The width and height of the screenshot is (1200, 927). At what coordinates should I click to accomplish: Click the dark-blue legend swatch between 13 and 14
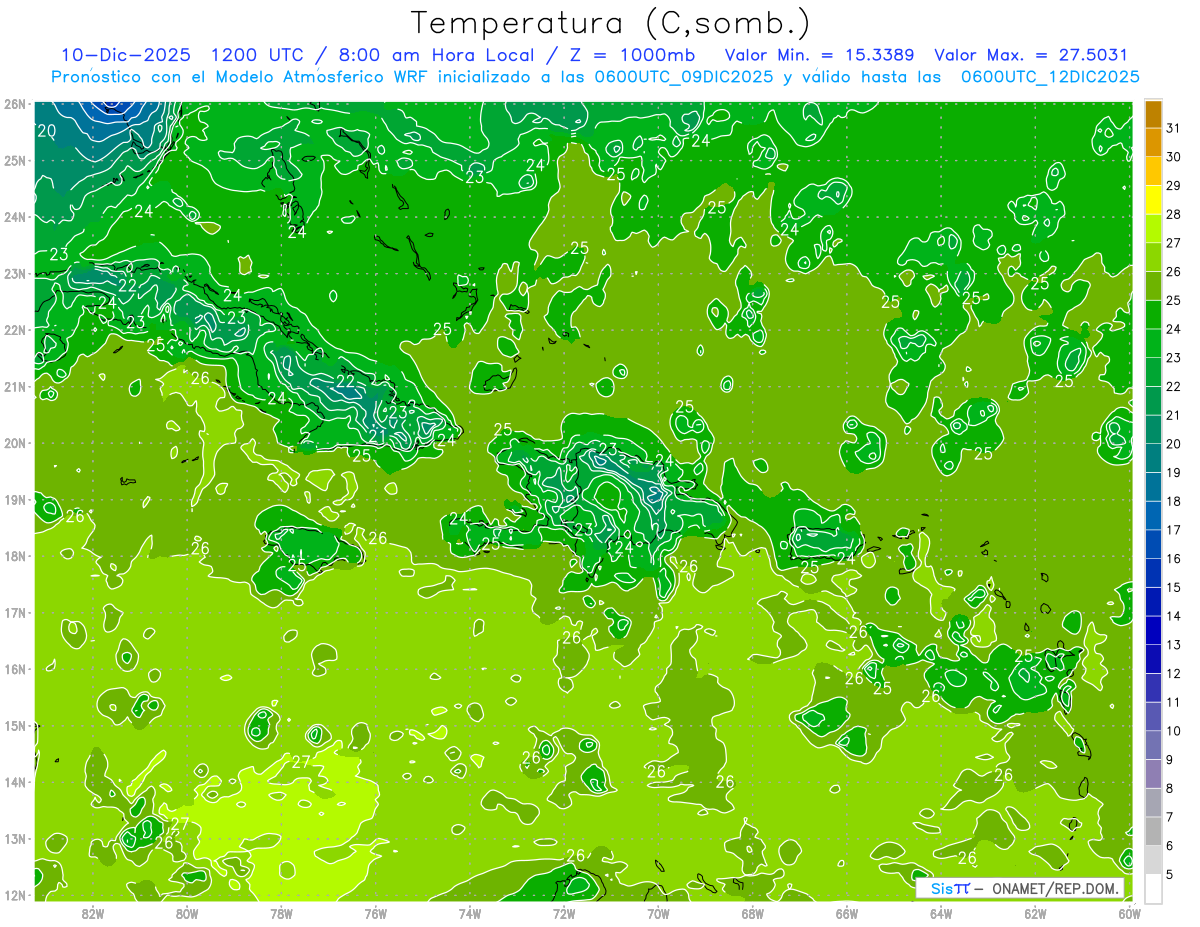click(1153, 630)
